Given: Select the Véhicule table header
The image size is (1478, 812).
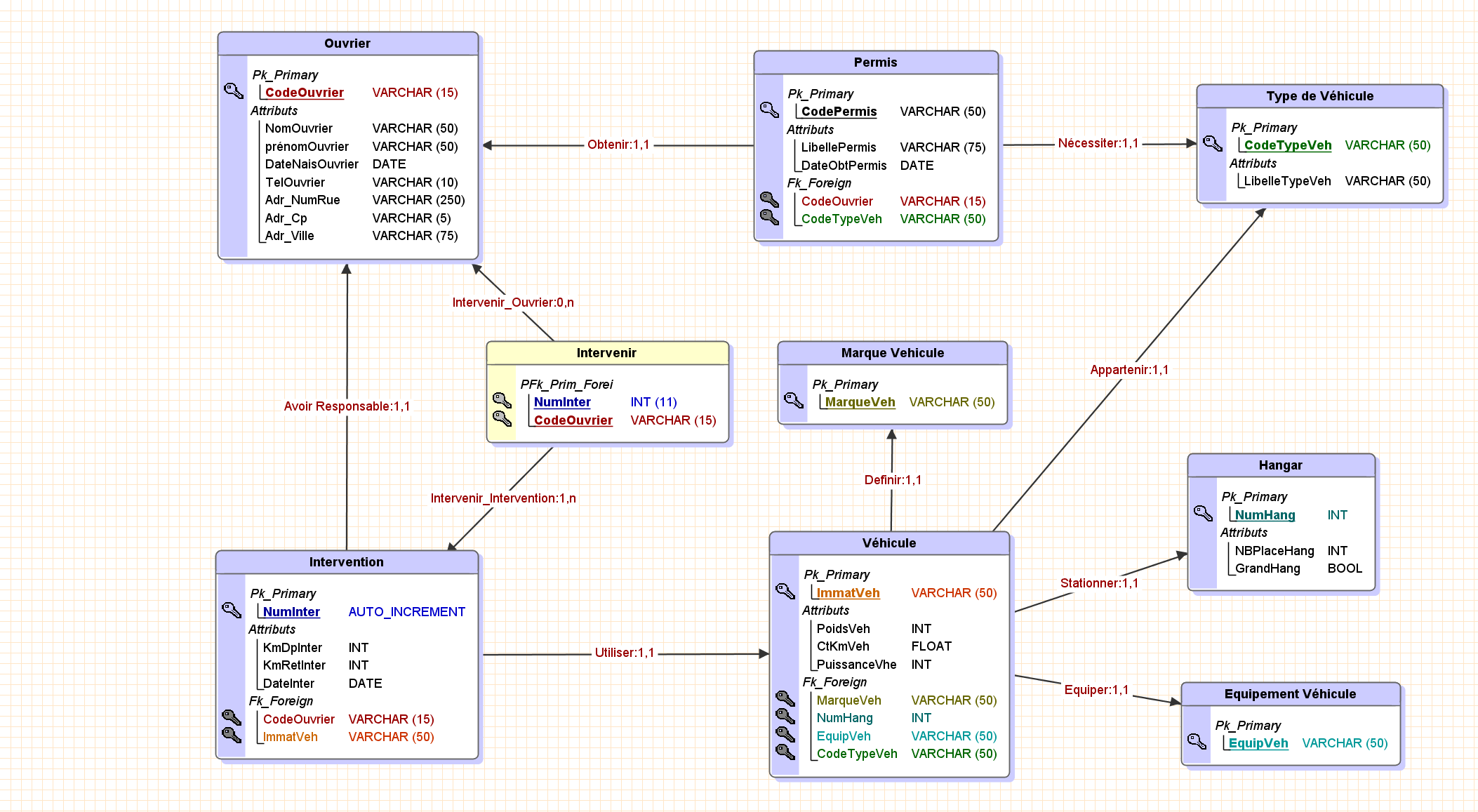Looking at the screenshot, I should click(889, 543).
